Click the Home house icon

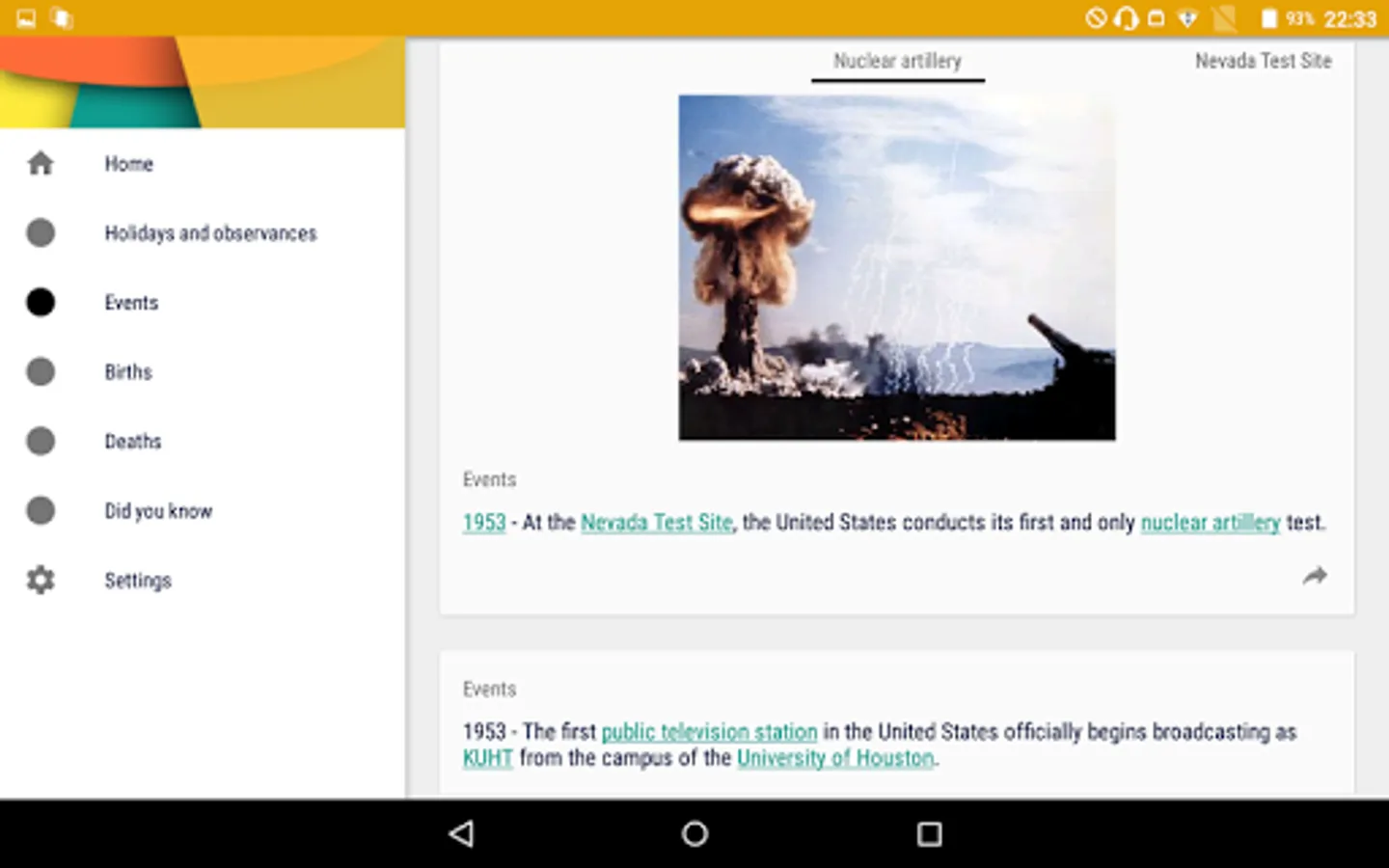41,164
